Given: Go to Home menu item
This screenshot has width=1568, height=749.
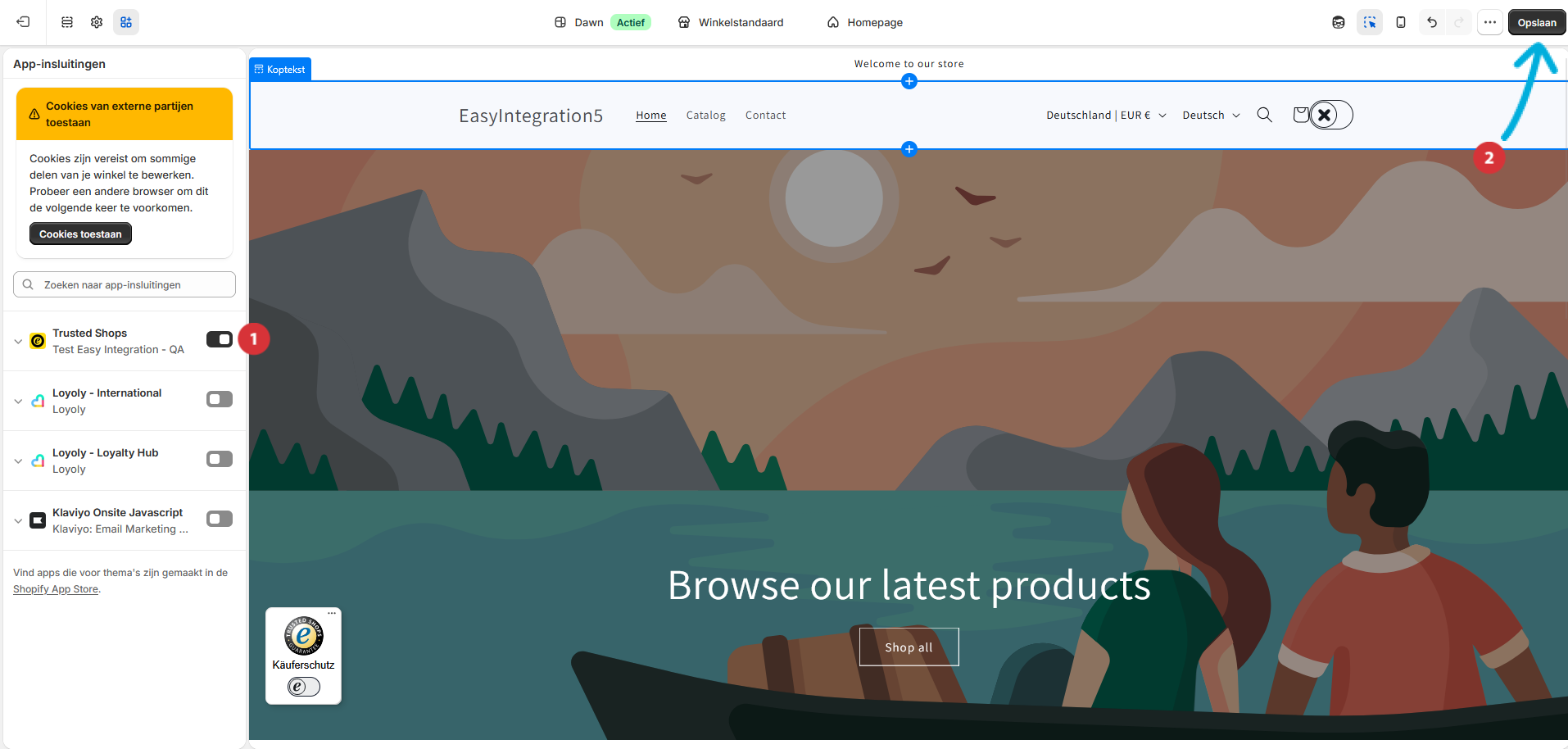Looking at the screenshot, I should coord(651,116).
